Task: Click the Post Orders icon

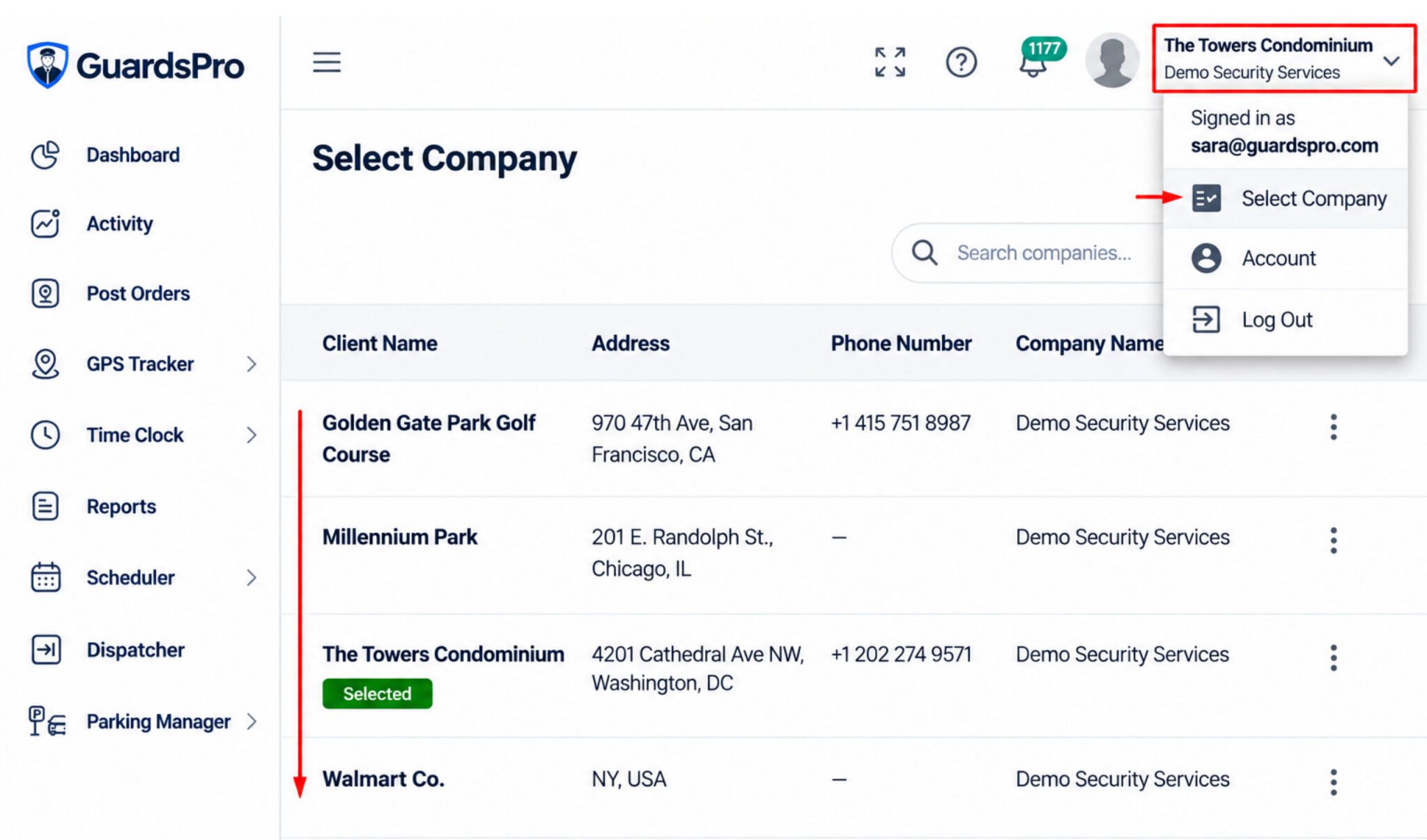Action: (x=45, y=293)
